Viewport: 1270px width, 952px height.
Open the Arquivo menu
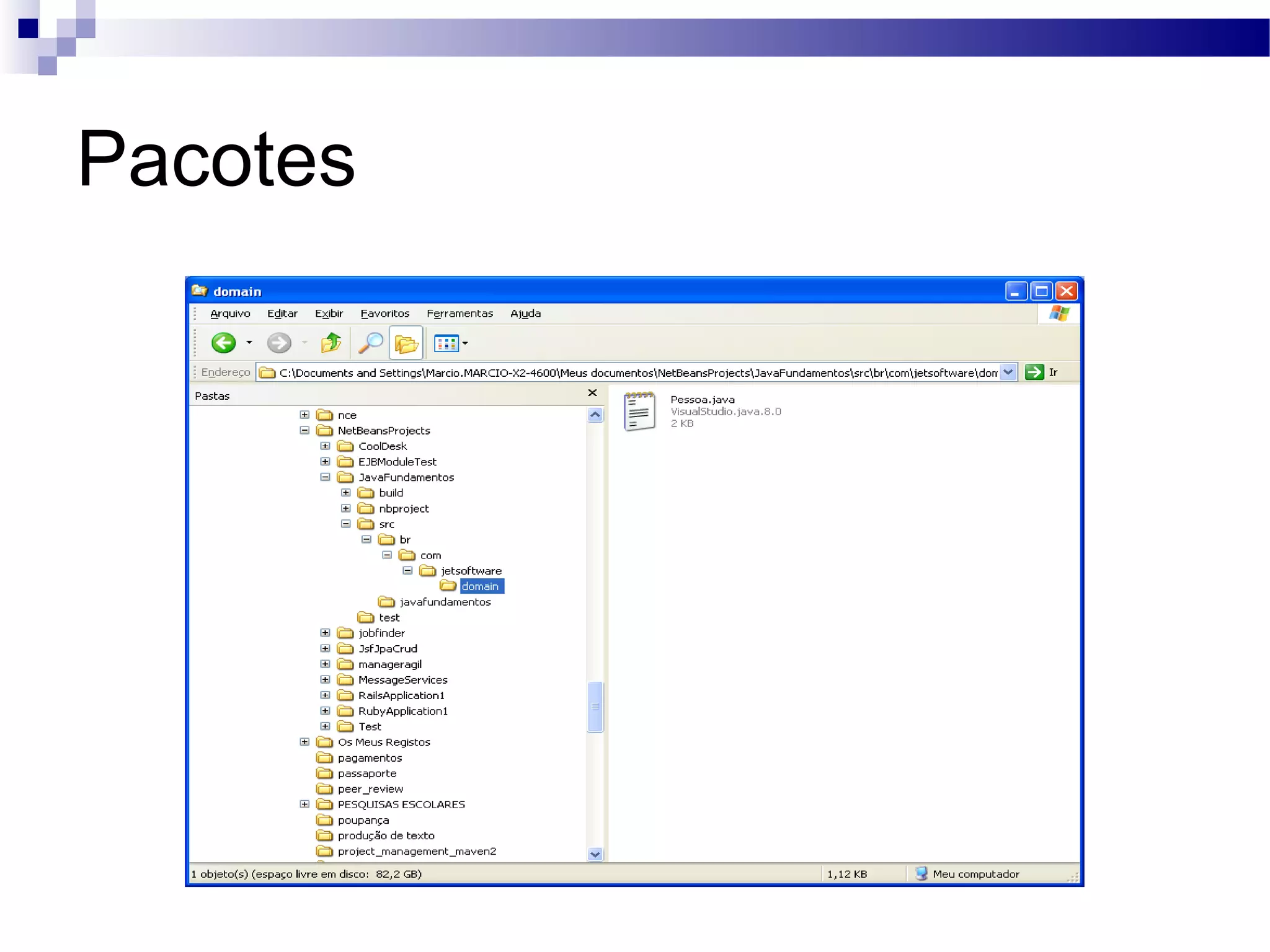tap(230, 314)
